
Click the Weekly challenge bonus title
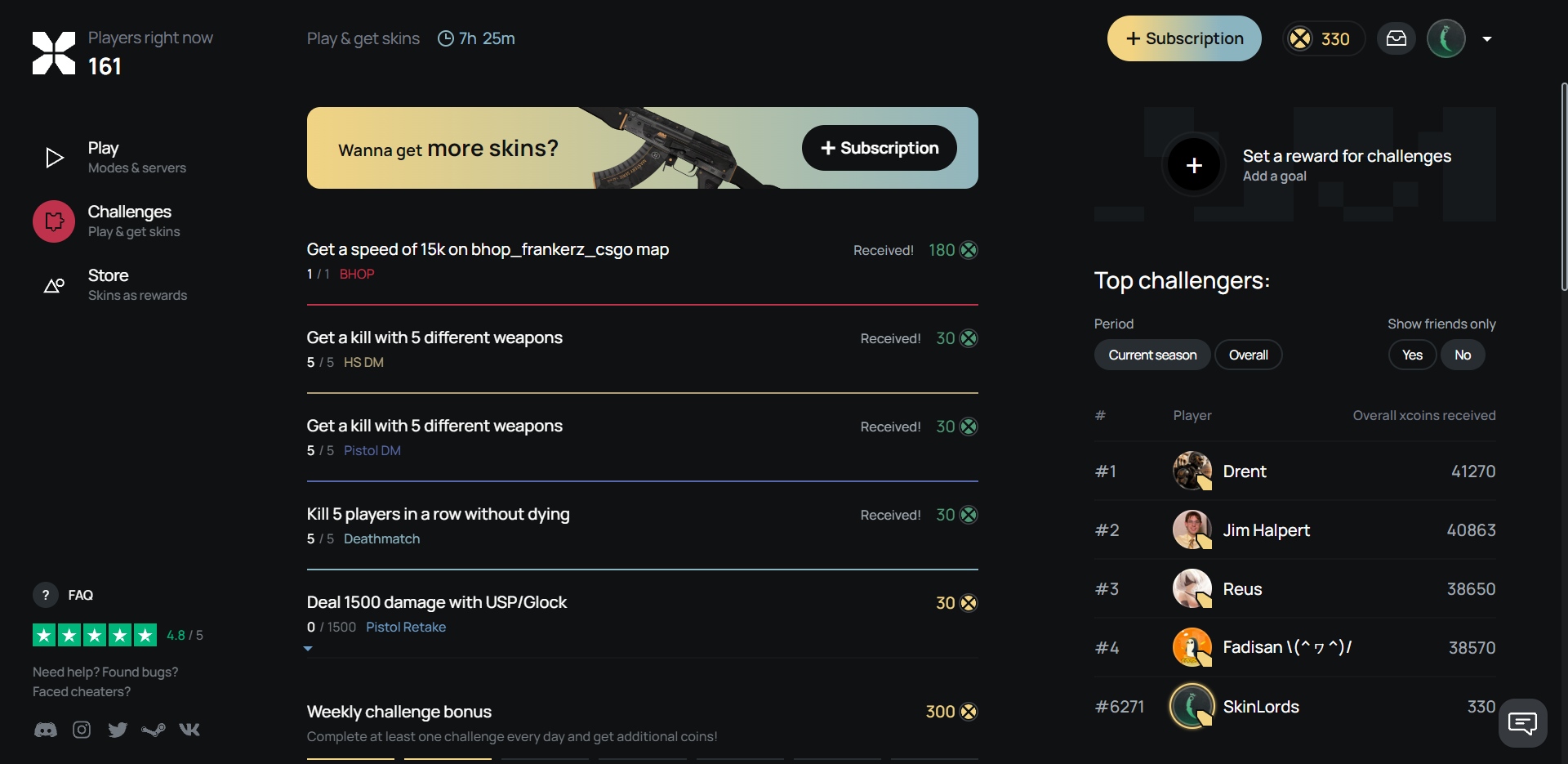(x=399, y=712)
